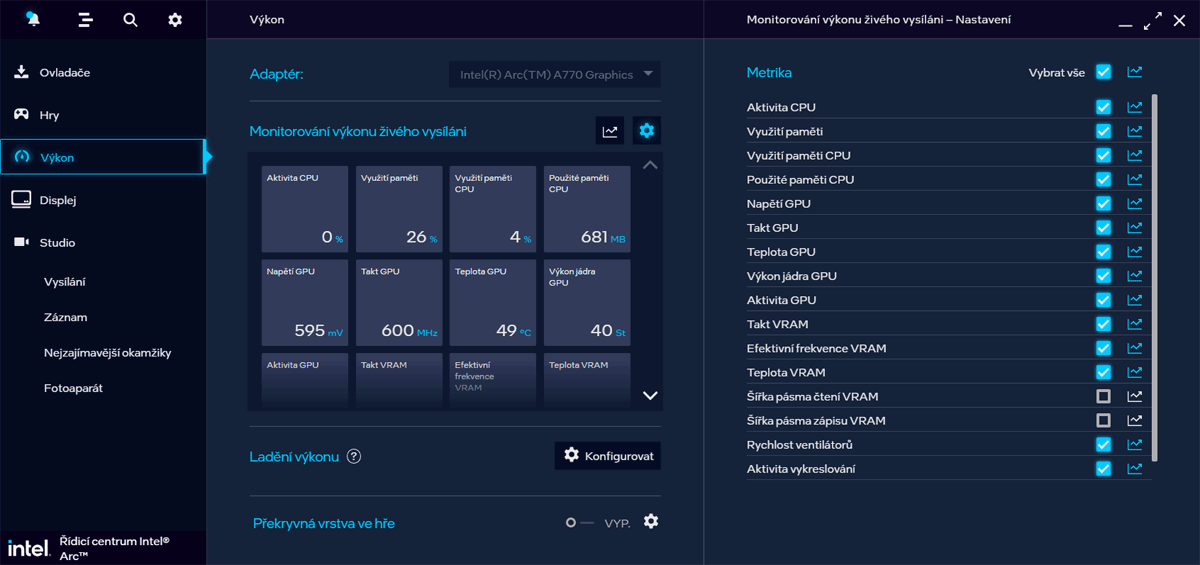
Task: Collapse telemetry tiles with up chevron
Action: [650, 165]
